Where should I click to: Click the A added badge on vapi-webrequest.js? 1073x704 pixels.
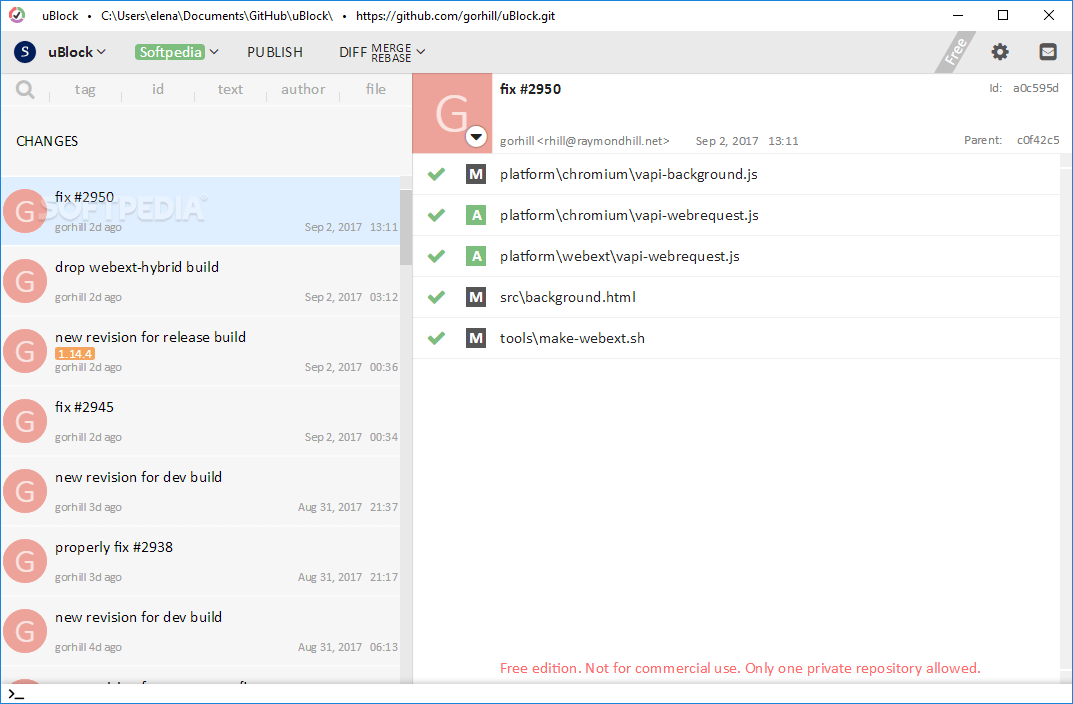click(x=475, y=214)
